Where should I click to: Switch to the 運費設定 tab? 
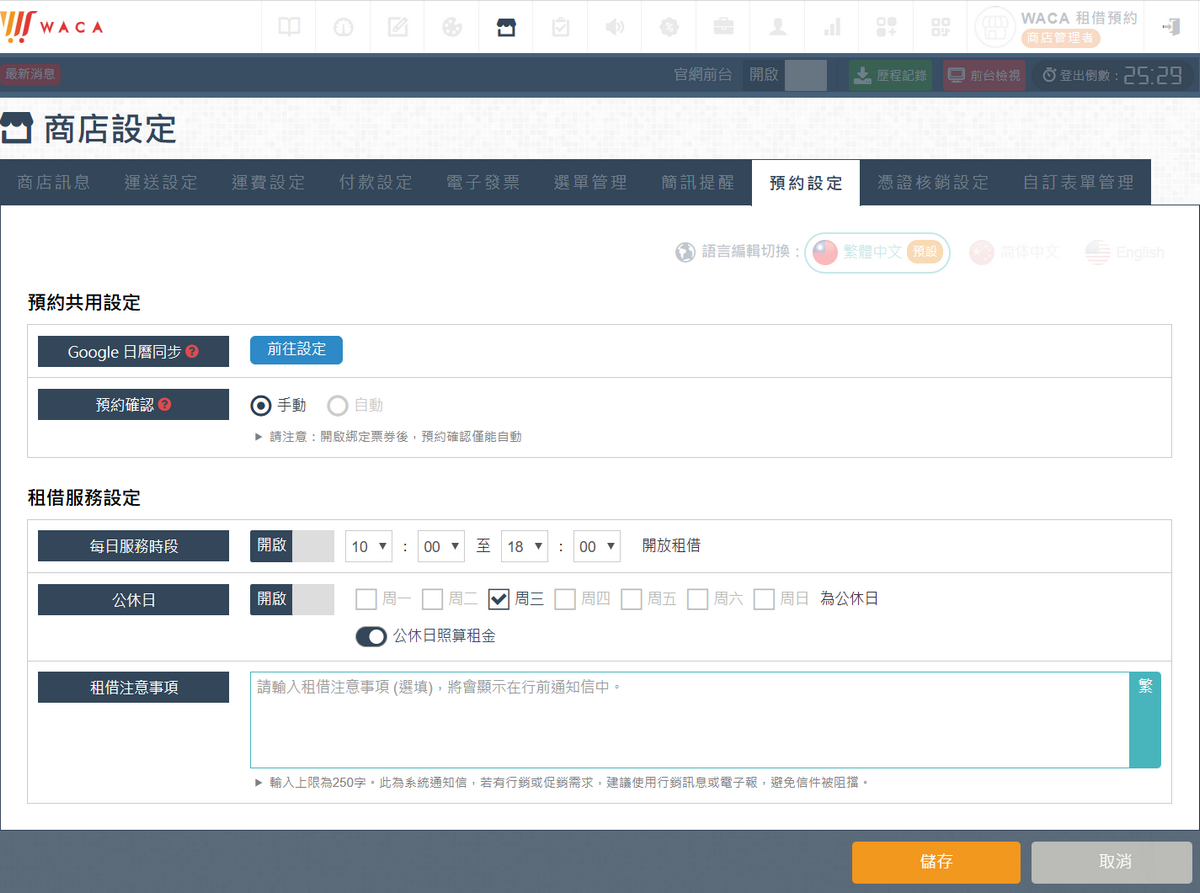pos(268,182)
